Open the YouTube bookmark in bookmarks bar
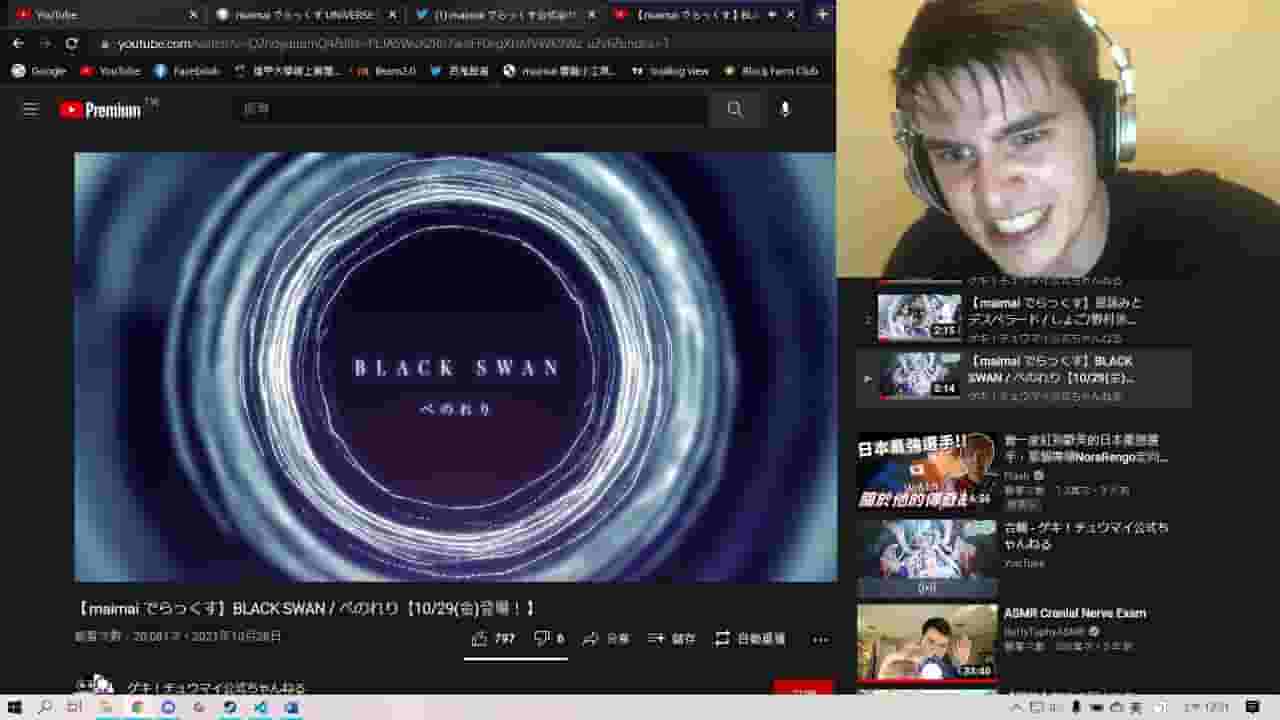This screenshot has height=720, width=1280. pyautogui.click(x=111, y=71)
